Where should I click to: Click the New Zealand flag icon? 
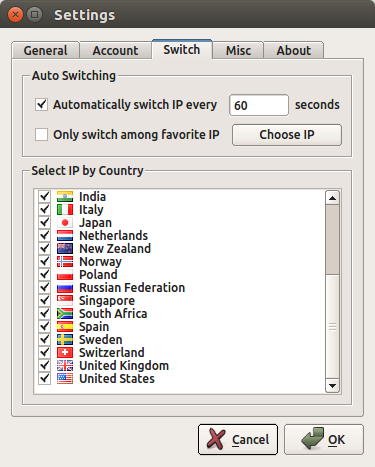point(65,249)
